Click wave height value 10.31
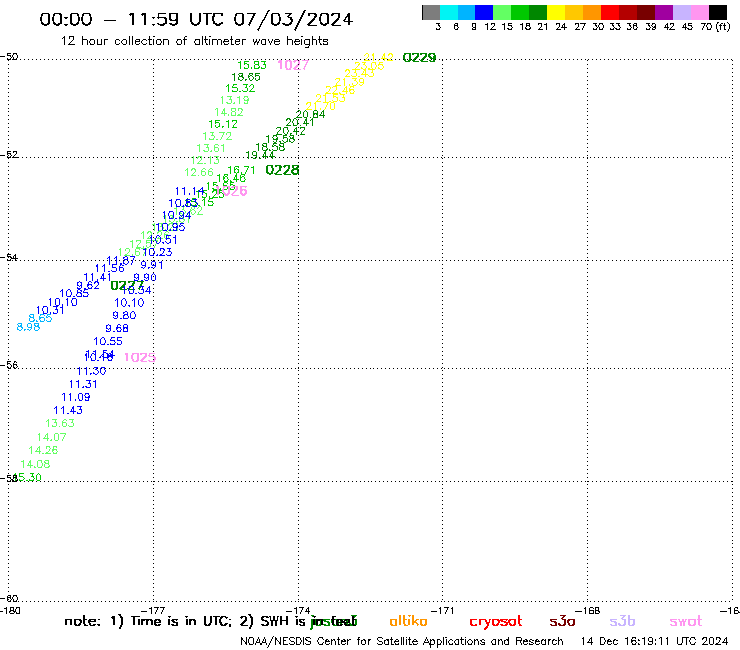 click(x=50, y=310)
